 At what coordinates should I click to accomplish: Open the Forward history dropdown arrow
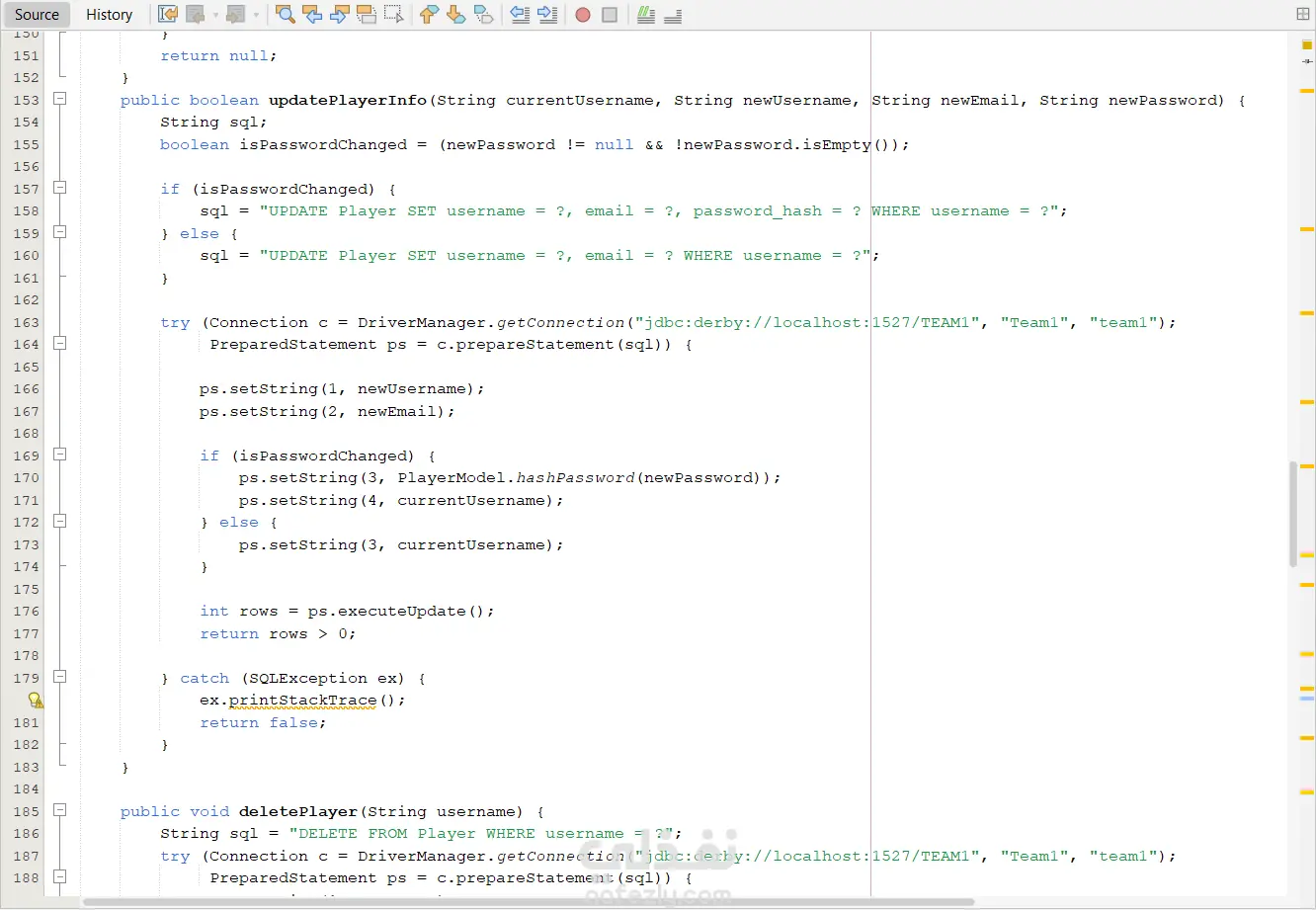tap(255, 15)
